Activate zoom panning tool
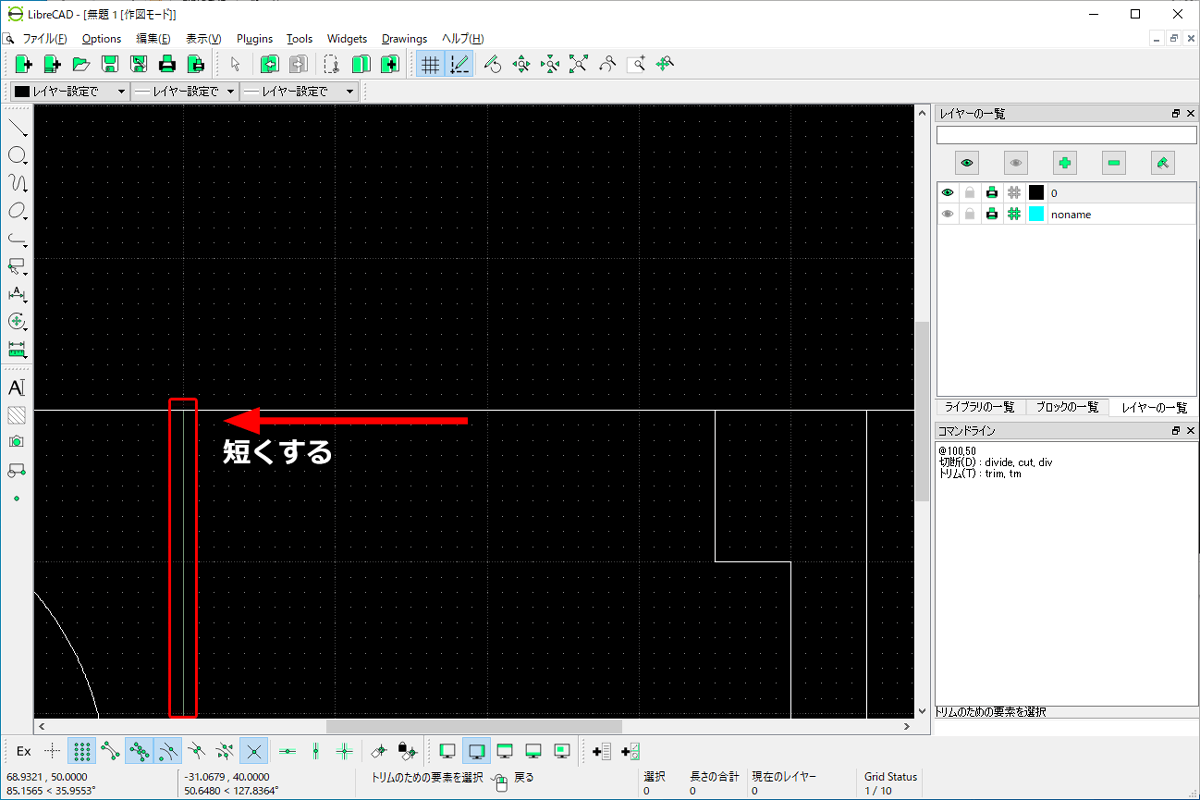The image size is (1200, 800). coord(665,64)
